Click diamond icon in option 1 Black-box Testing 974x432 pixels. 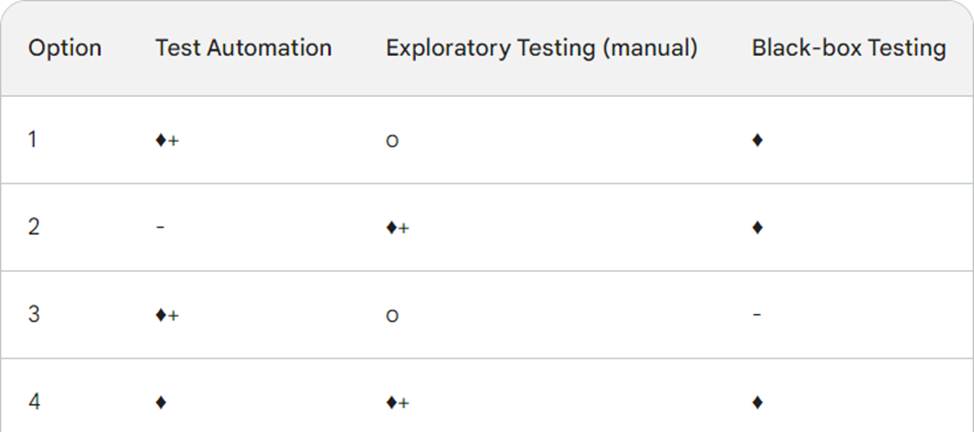pos(757,140)
